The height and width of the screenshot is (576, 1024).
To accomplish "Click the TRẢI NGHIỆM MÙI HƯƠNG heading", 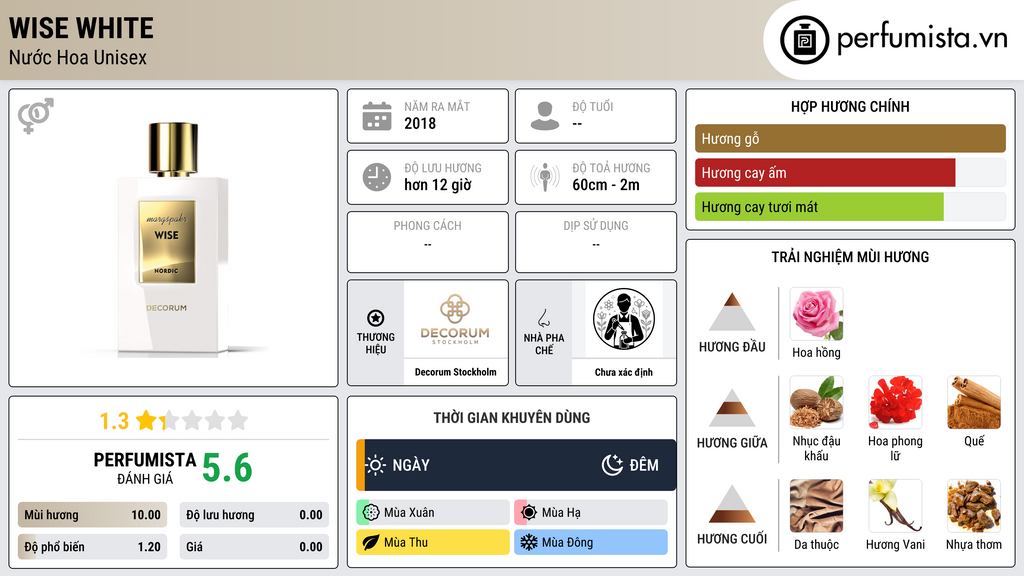I will [850, 257].
